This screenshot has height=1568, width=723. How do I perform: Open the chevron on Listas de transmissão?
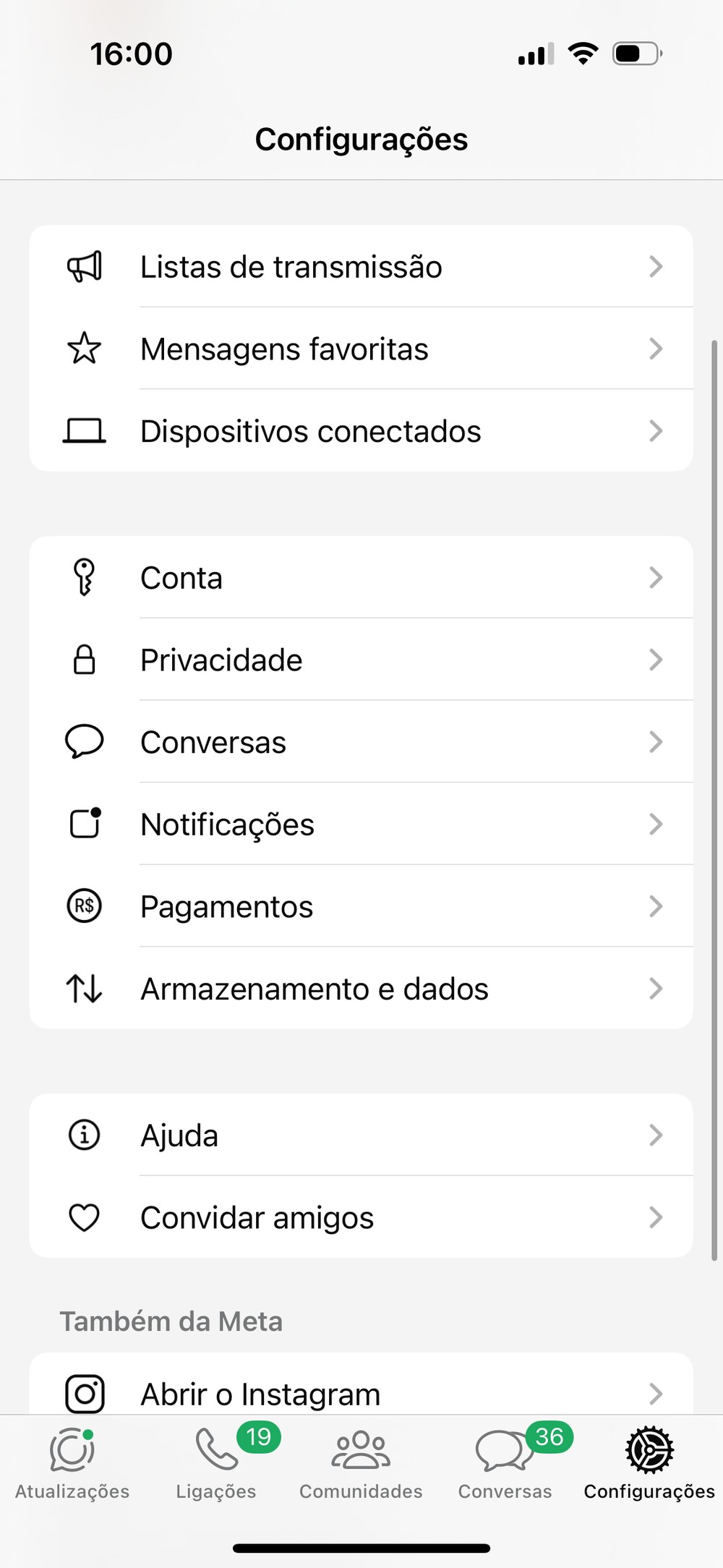[x=656, y=267]
